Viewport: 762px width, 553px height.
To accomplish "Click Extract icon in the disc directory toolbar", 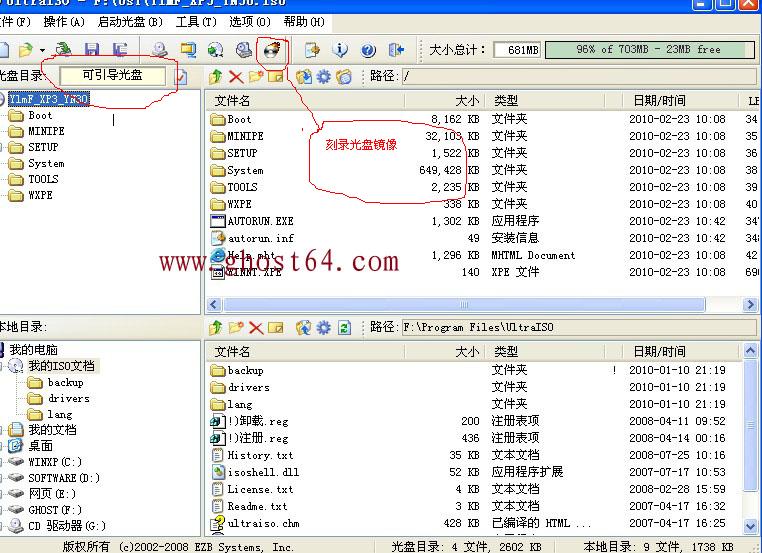I will 304,76.
